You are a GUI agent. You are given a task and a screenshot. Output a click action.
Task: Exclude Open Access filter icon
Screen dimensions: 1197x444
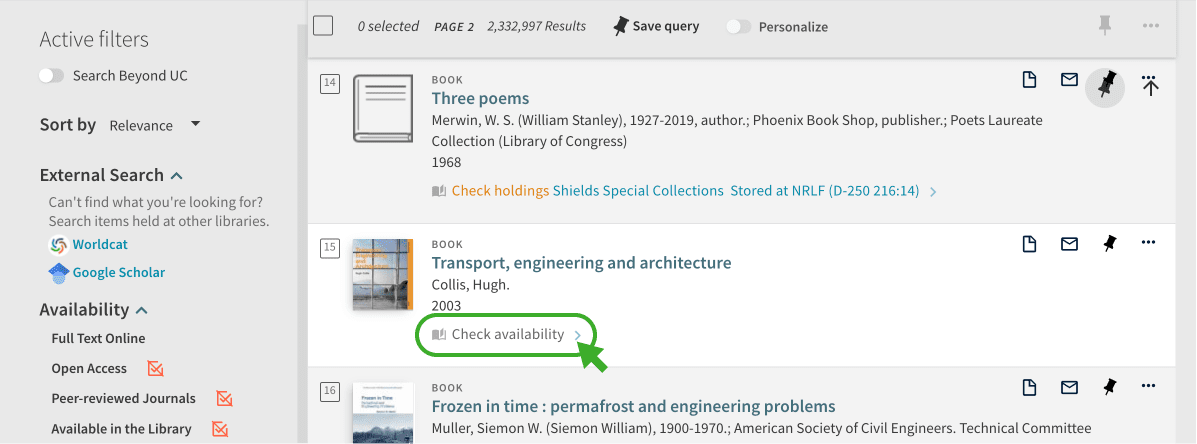pos(155,369)
